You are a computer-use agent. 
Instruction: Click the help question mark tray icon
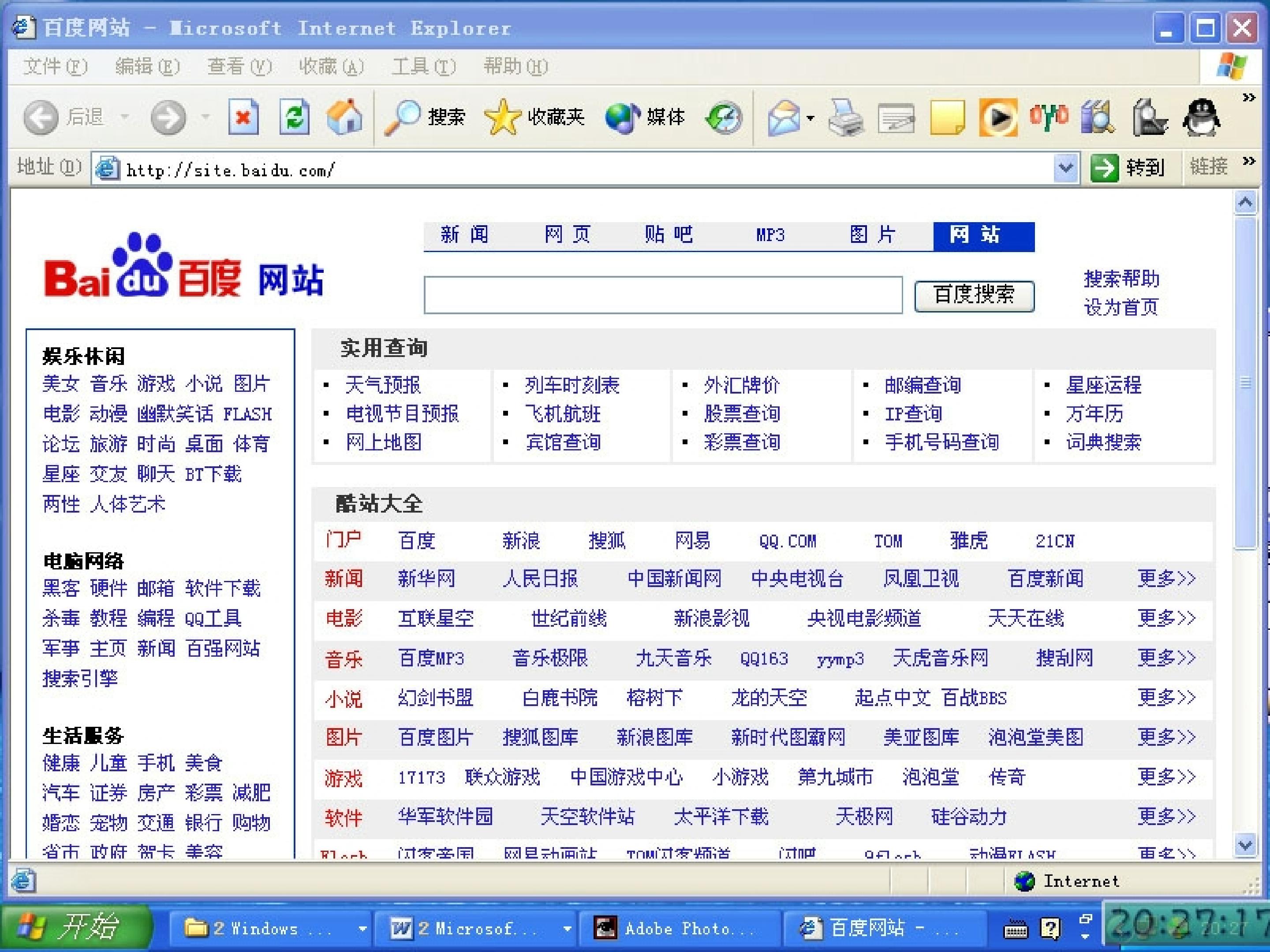1050,928
